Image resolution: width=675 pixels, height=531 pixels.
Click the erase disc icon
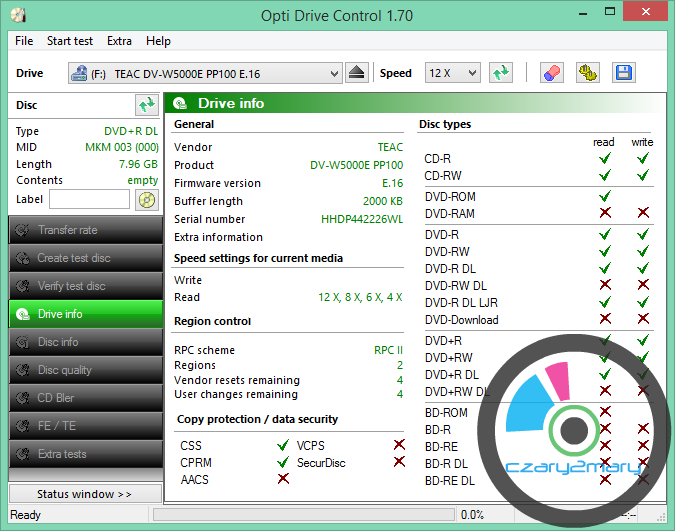[x=551, y=73]
